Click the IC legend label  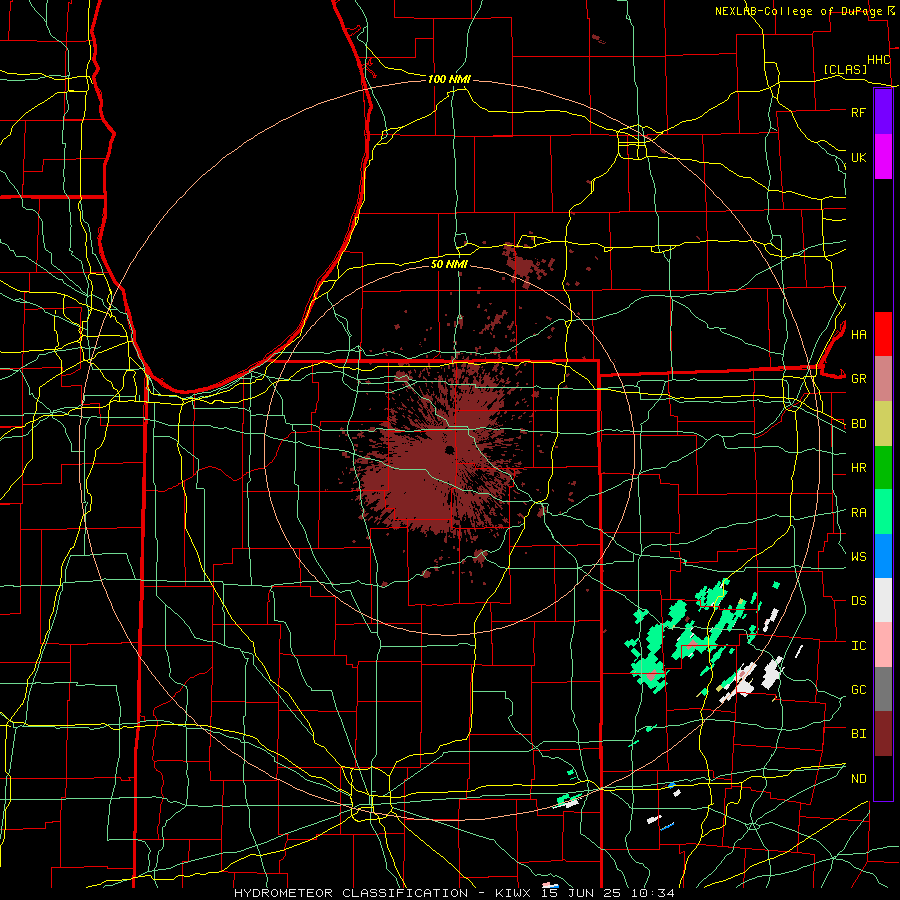point(858,646)
